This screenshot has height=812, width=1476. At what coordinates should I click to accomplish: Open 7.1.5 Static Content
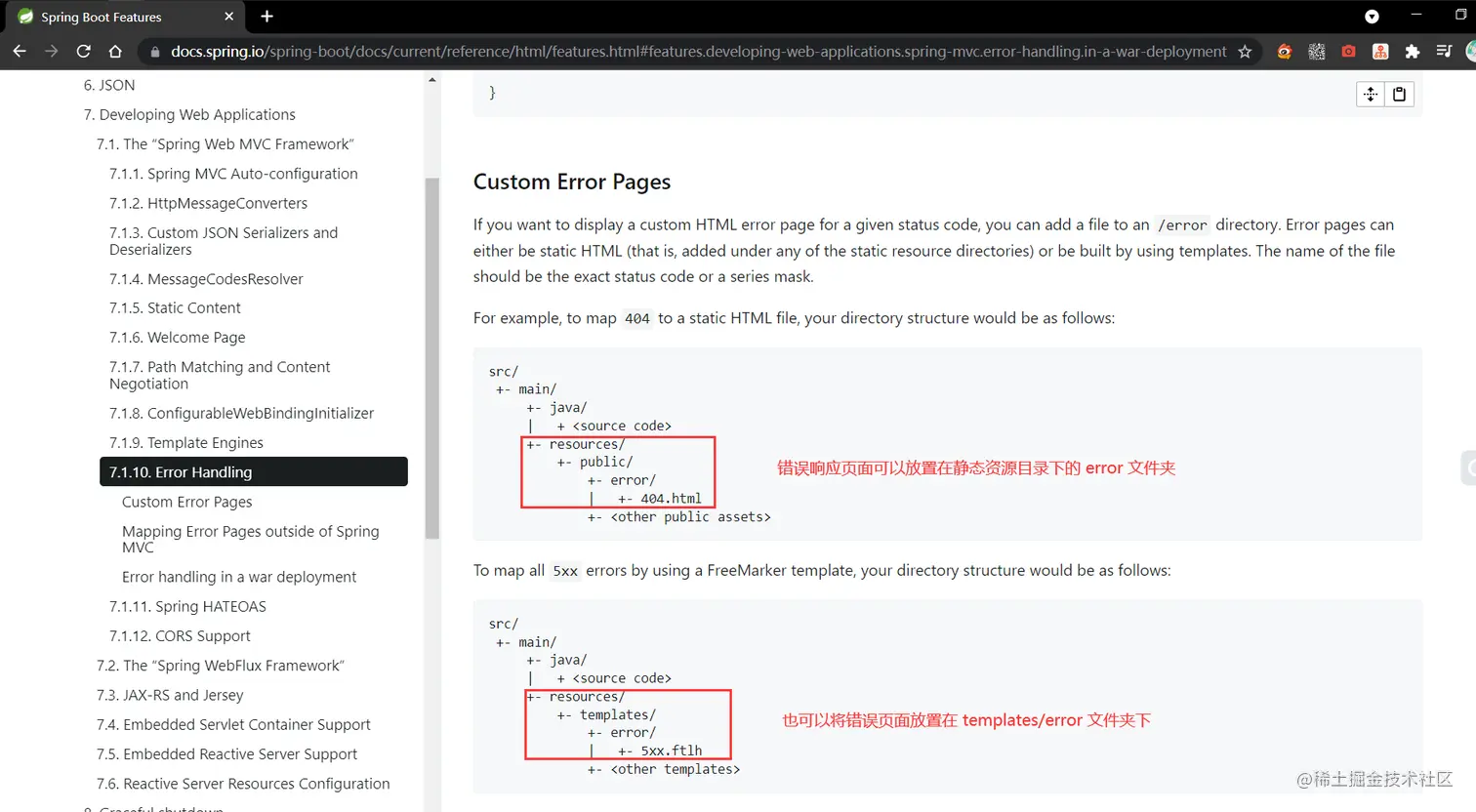point(175,307)
